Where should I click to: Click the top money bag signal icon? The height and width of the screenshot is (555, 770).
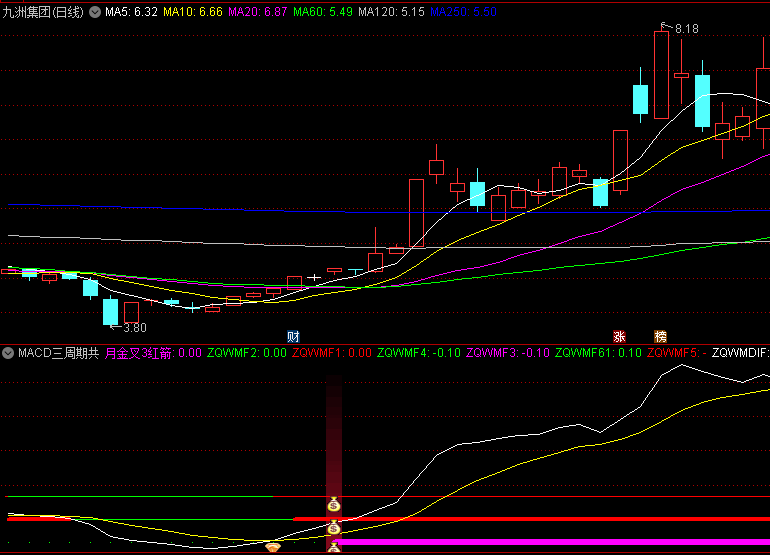tap(334, 505)
